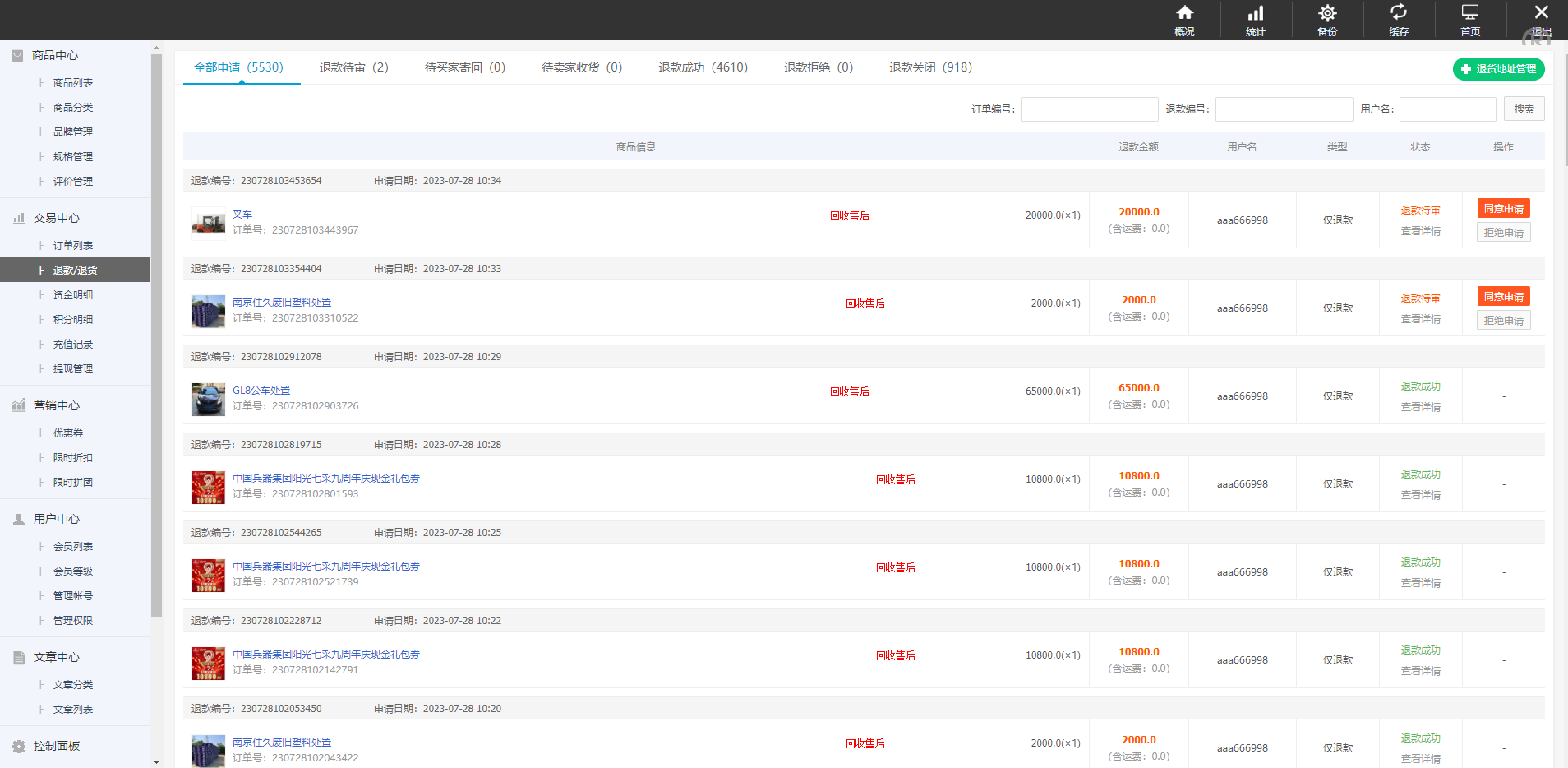1568x768 pixels.
Task: Open the 控制面板 gear icon
Action: 17,746
